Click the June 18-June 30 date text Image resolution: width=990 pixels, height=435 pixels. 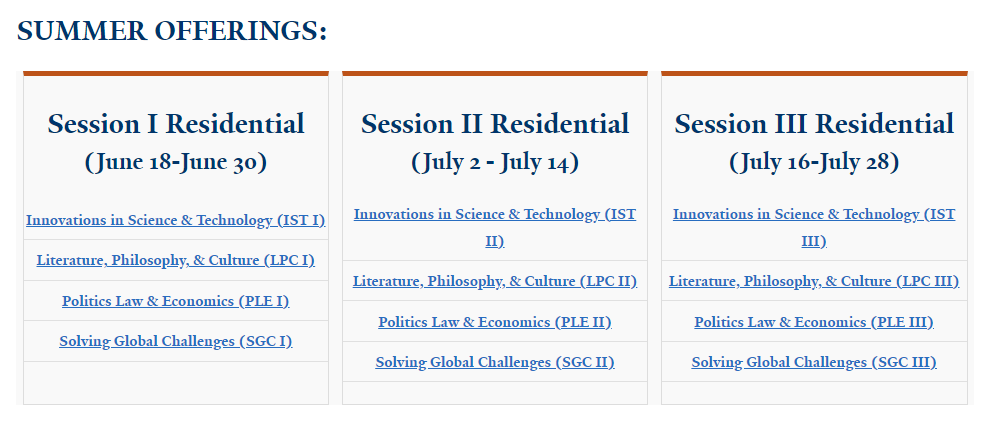coord(175,162)
